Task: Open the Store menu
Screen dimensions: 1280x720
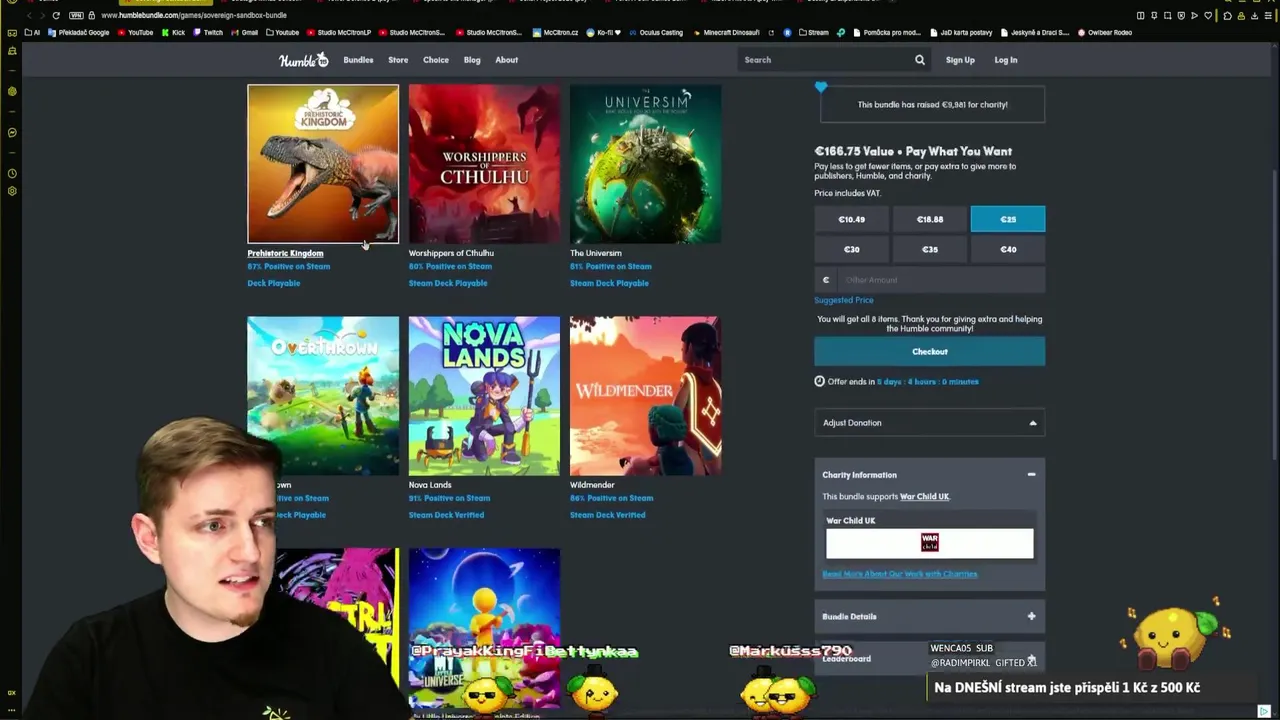Action: tap(398, 60)
